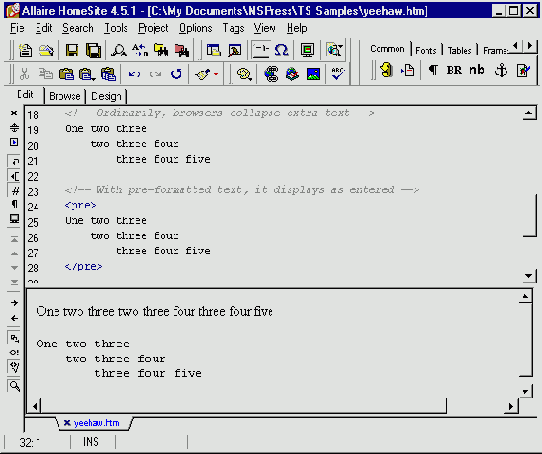Screen dimensions: 542x454
Task: Run the spell check ABC icon
Action: (337, 73)
